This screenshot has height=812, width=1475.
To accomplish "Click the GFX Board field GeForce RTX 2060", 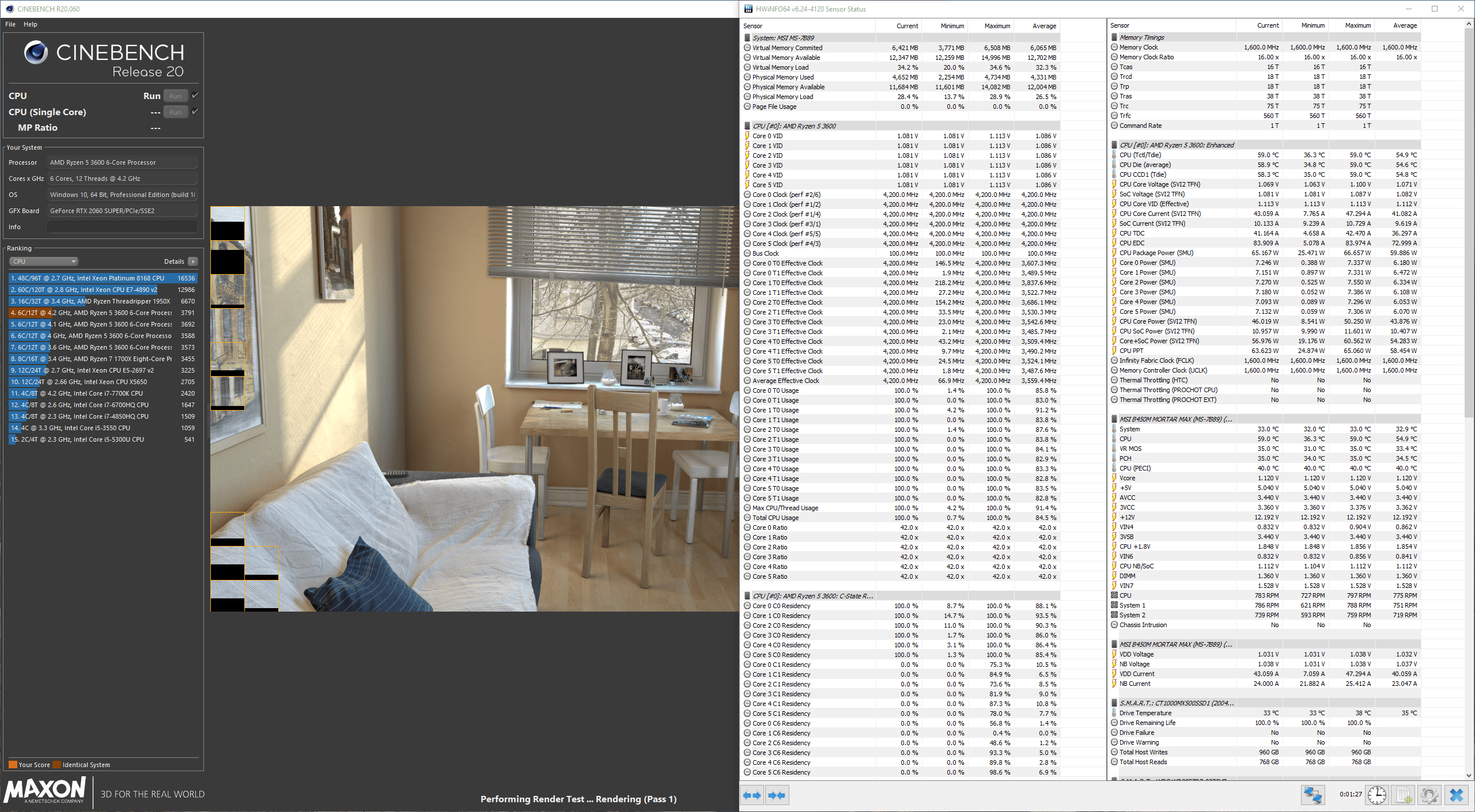I will (x=122, y=211).
